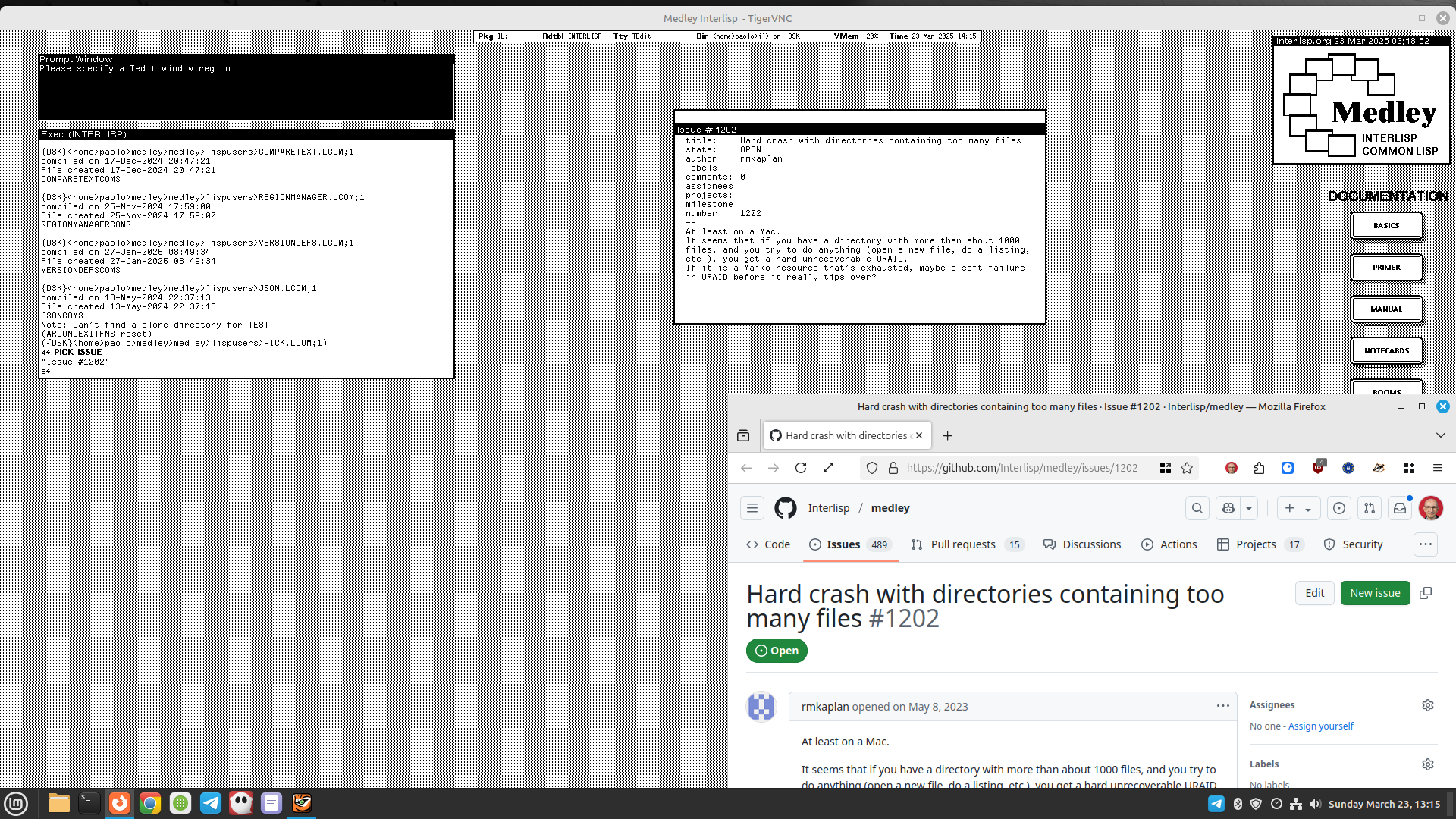Viewport: 1456px width, 819px height.
Task: Open the Files folder icon in taskbar
Action: pyautogui.click(x=59, y=803)
